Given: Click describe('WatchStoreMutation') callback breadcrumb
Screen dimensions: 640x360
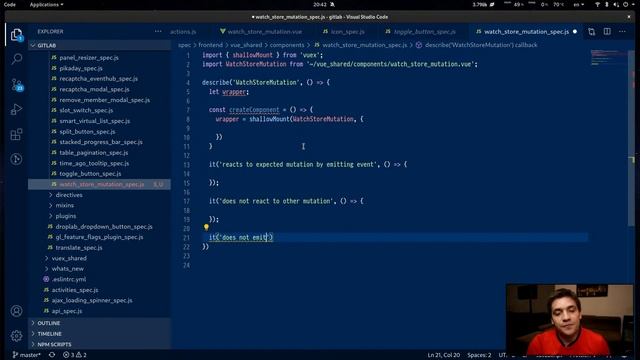Looking at the screenshot, I should click(477, 45).
